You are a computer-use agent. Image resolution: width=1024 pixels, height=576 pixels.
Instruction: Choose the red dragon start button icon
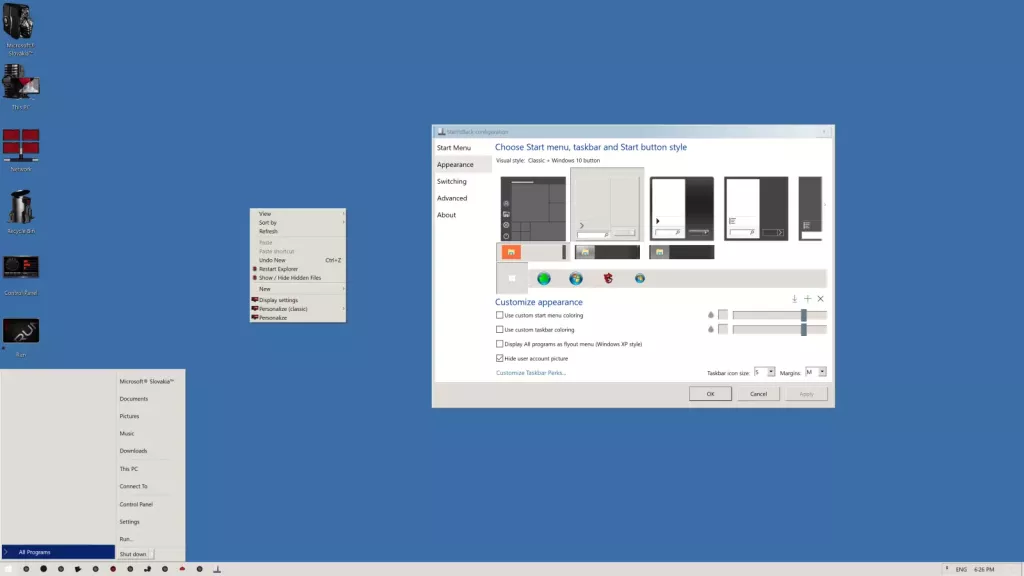[x=609, y=279]
